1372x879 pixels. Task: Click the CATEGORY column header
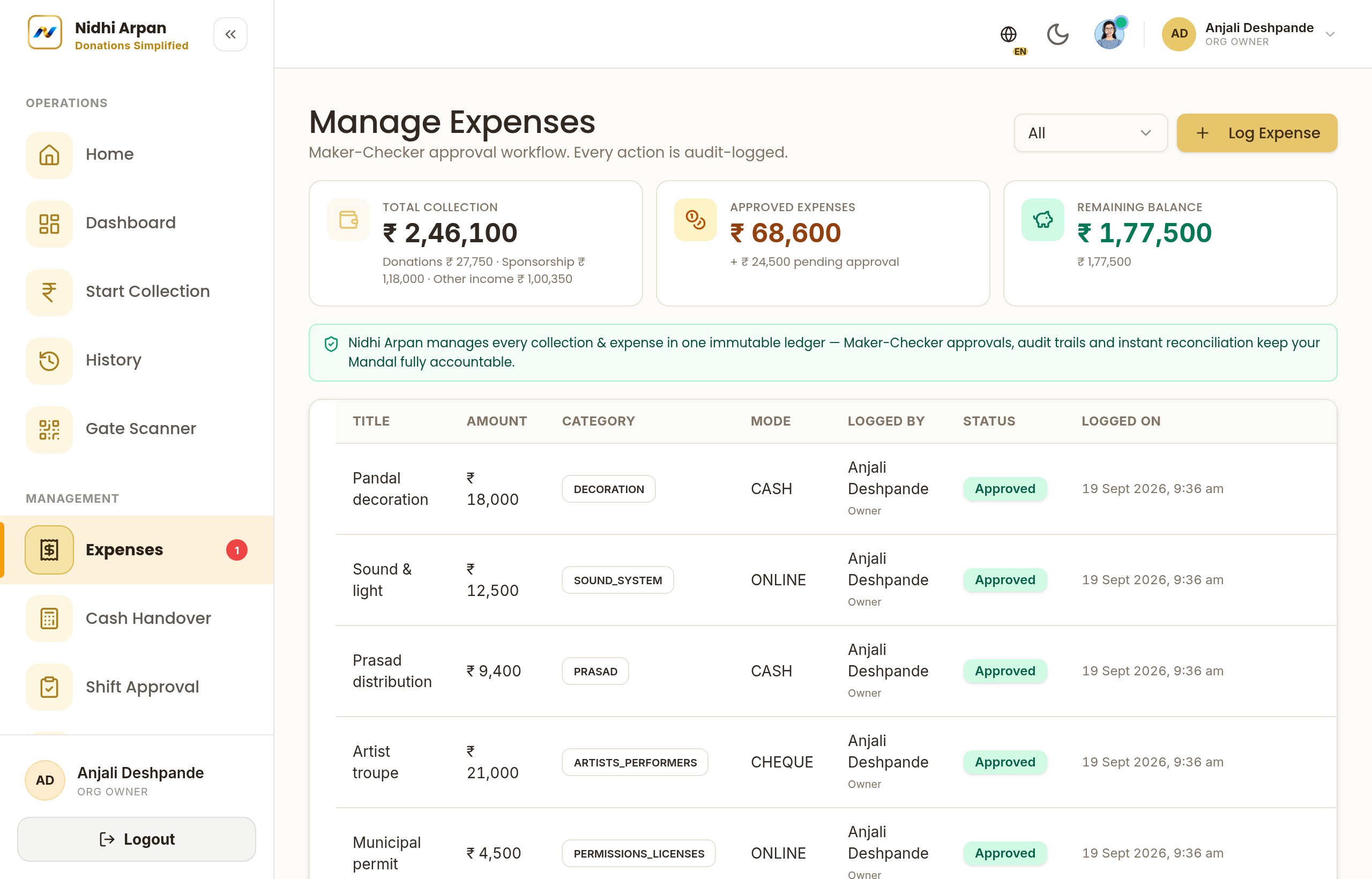[598, 421]
